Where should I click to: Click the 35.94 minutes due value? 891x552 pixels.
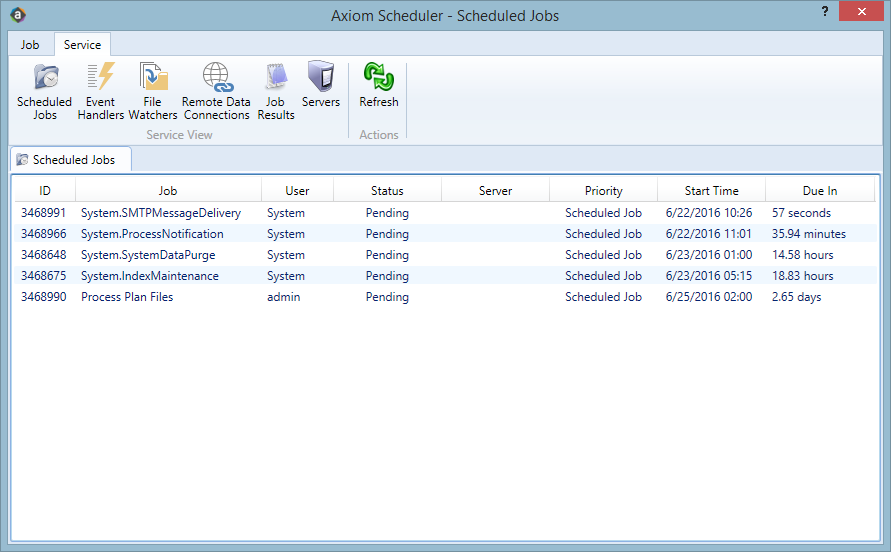(x=809, y=234)
